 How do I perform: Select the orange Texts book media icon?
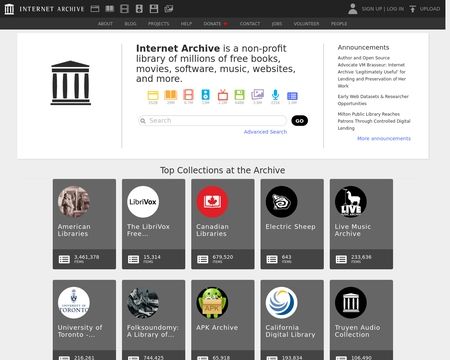click(171, 95)
